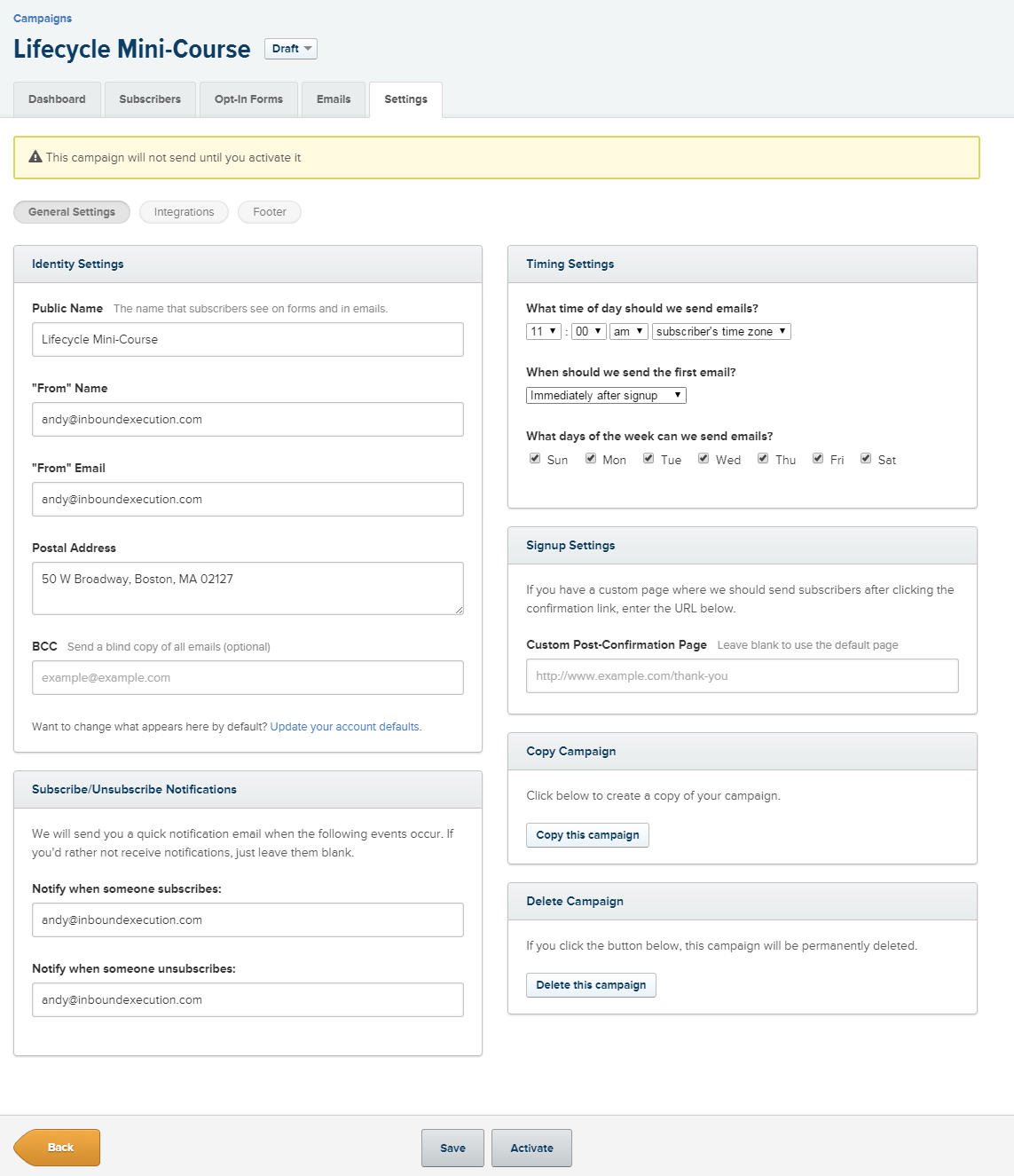1014x1176 pixels.
Task: Click the Signup Settings panel header
Action: click(x=743, y=546)
